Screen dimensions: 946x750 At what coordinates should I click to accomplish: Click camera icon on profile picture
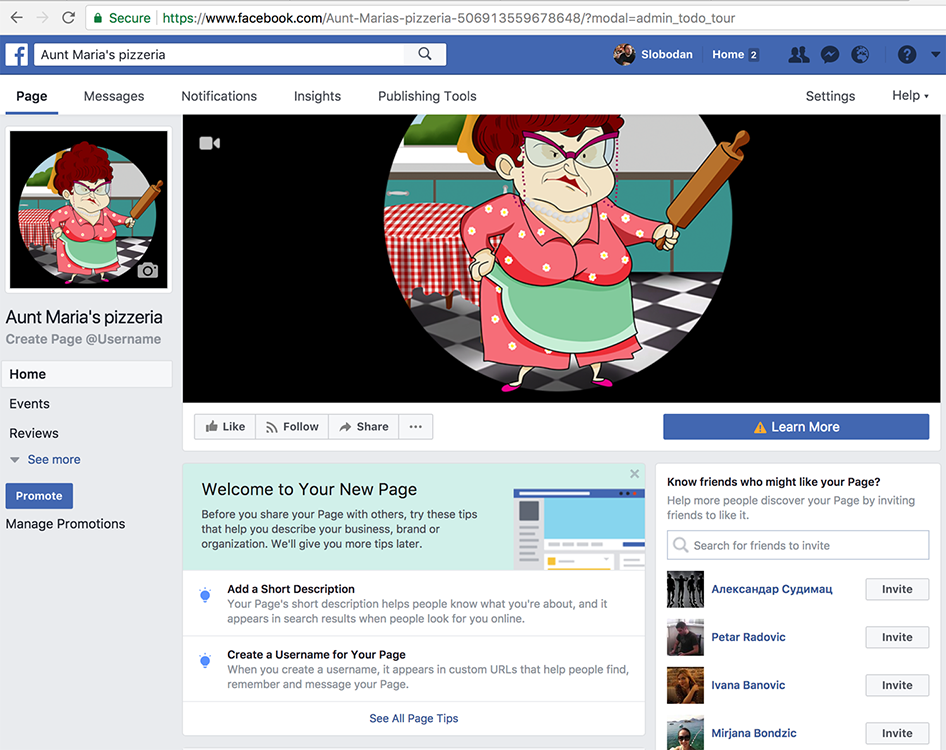148,271
